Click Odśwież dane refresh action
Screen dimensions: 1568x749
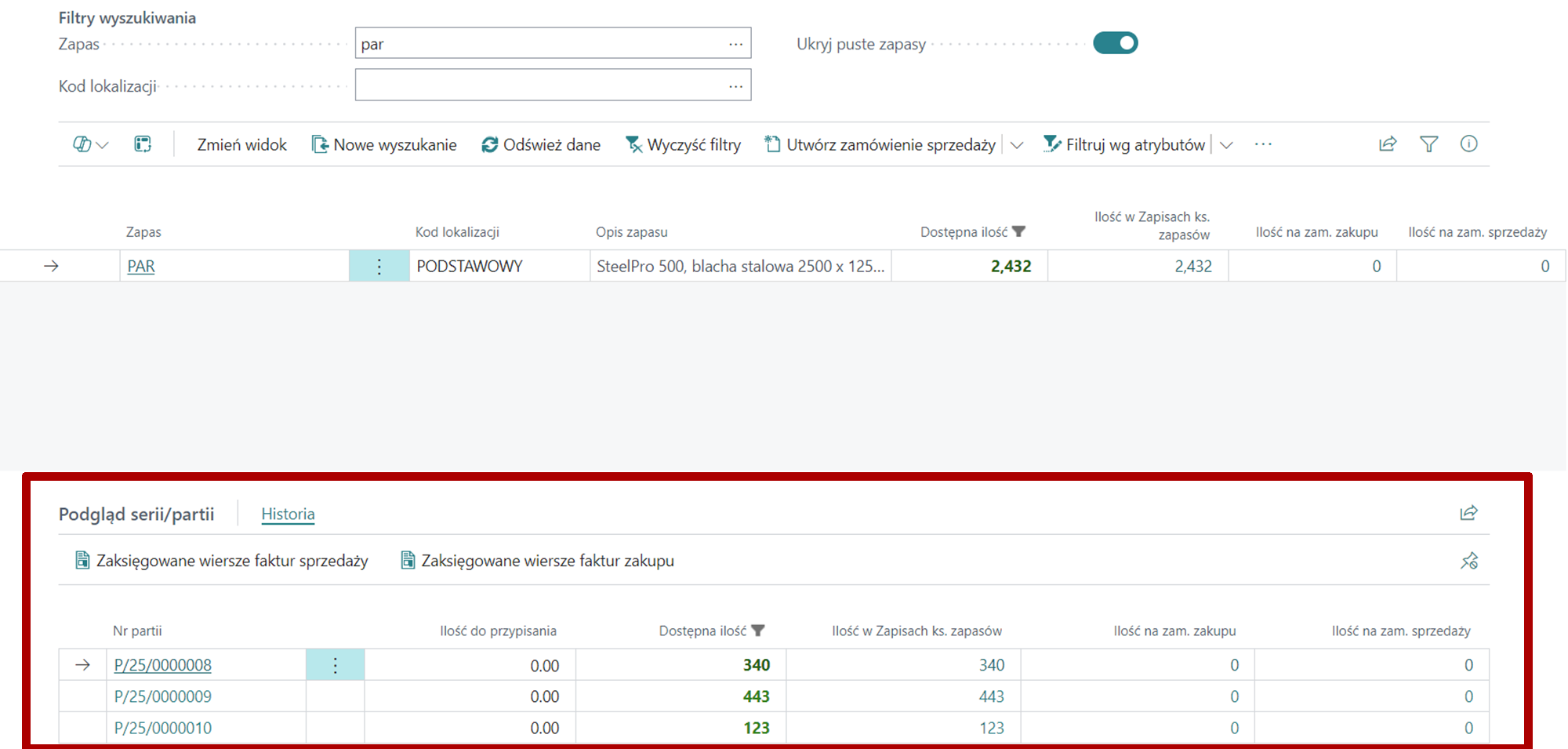coord(541,145)
